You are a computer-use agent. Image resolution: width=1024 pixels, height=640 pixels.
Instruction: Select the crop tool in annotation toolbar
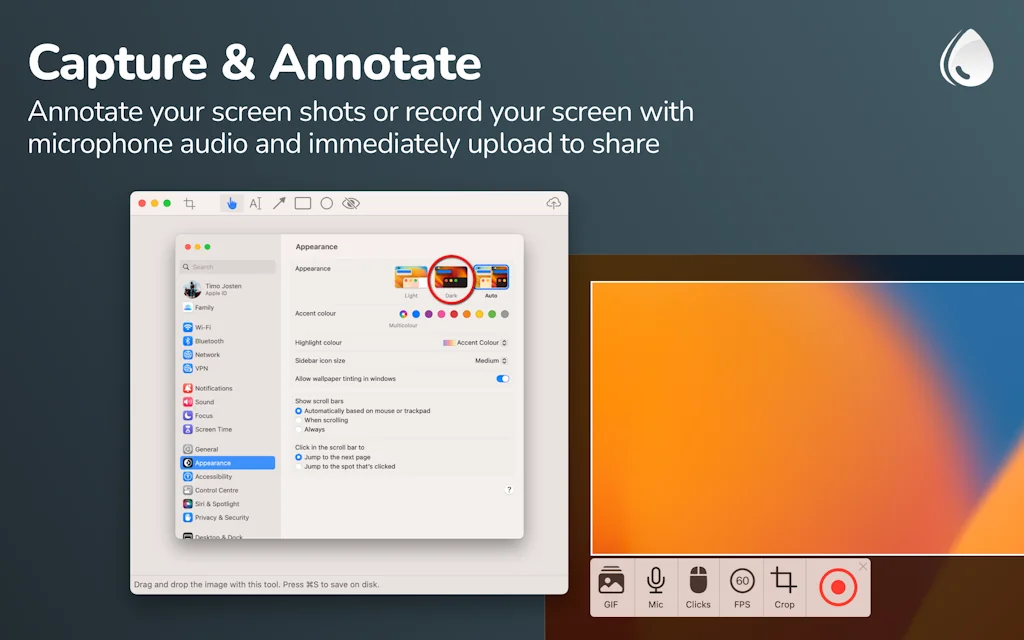(x=190, y=203)
